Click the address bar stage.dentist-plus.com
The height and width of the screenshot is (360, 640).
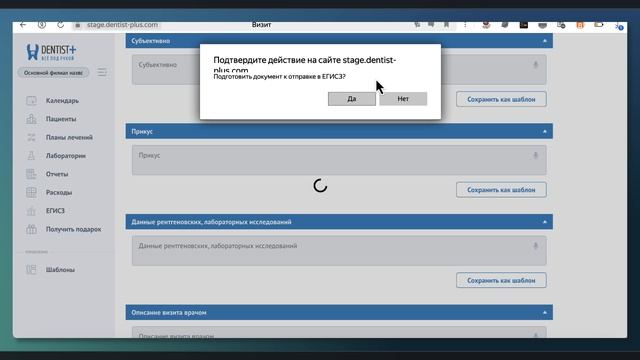click(x=122, y=25)
